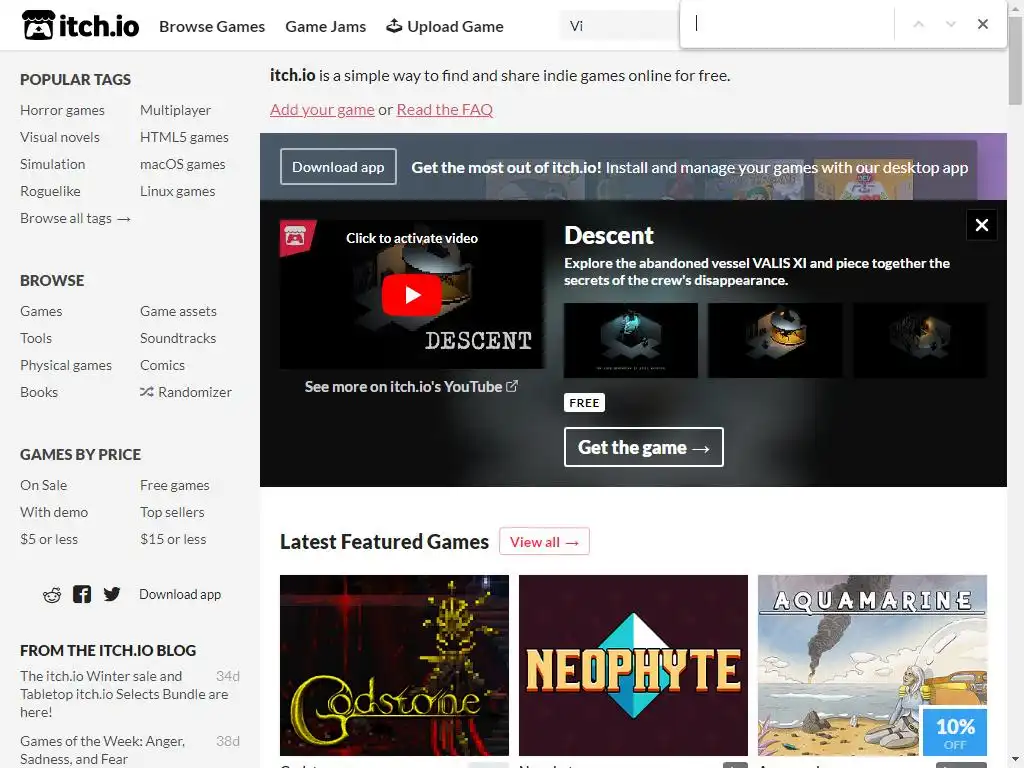Click View all featured games
1024x768 pixels.
pos(544,541)
